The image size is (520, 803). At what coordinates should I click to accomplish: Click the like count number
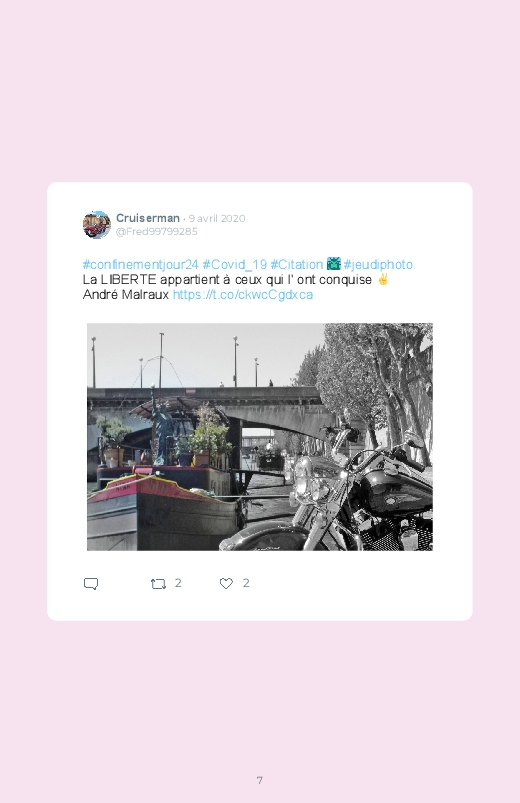tap(246, 583)
